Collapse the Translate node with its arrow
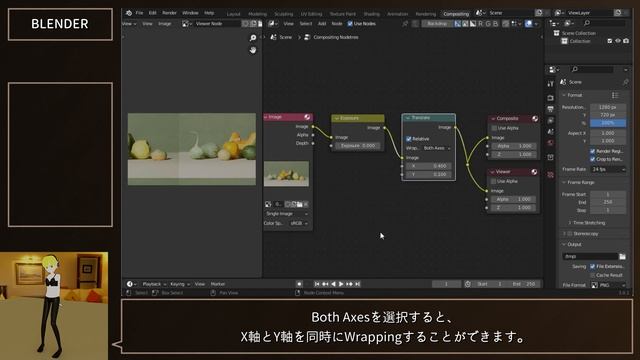640x360 pixels. click(407, 118)
